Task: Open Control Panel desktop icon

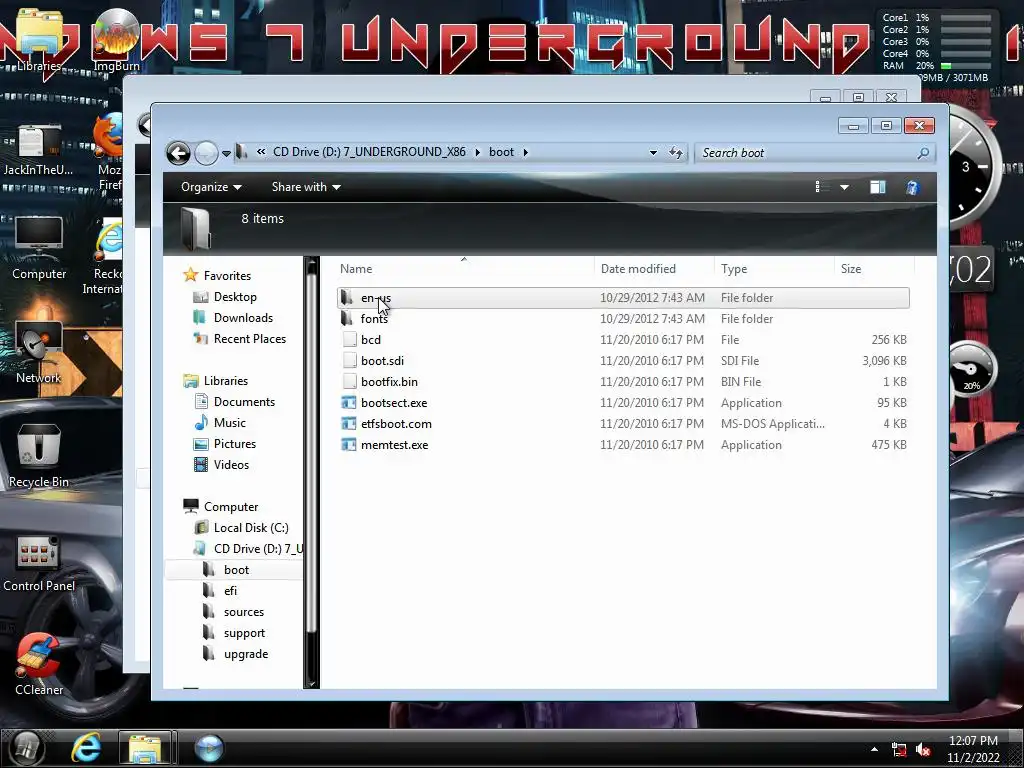Action: 39,564
